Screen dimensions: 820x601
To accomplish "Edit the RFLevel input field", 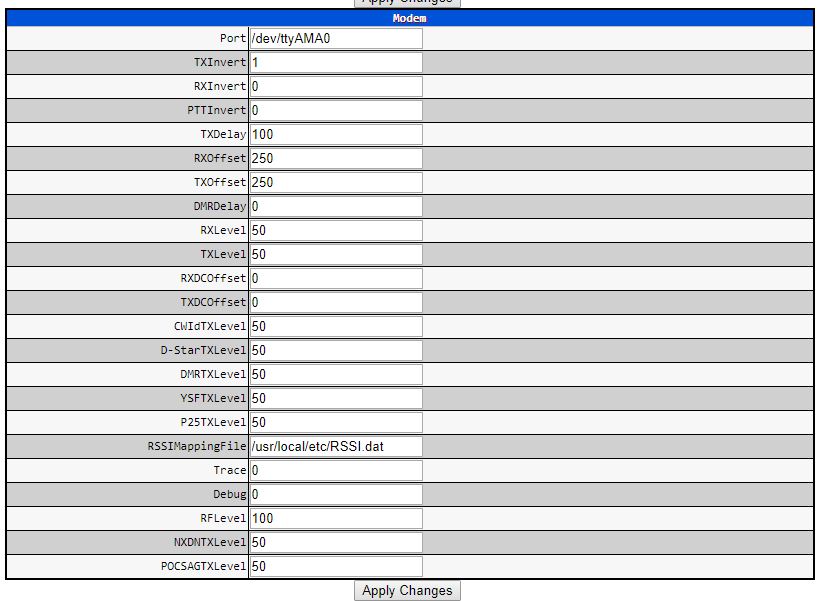I will tap(336, 518).
